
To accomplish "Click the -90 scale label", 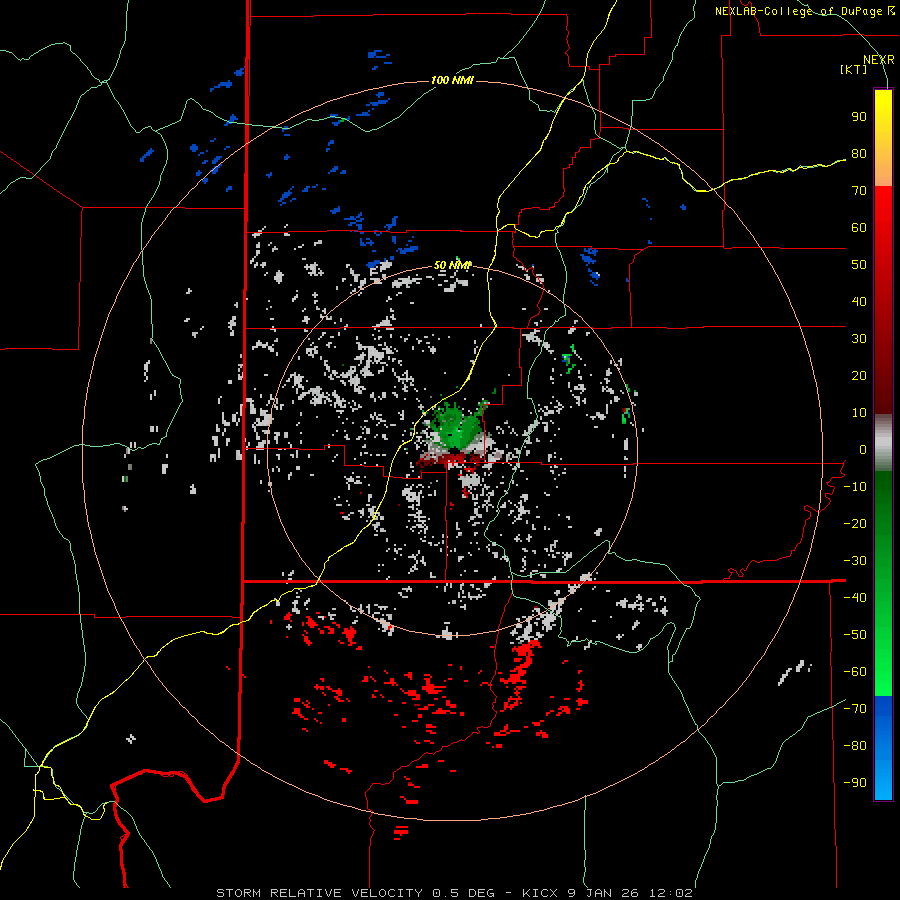I will [855, 783].
